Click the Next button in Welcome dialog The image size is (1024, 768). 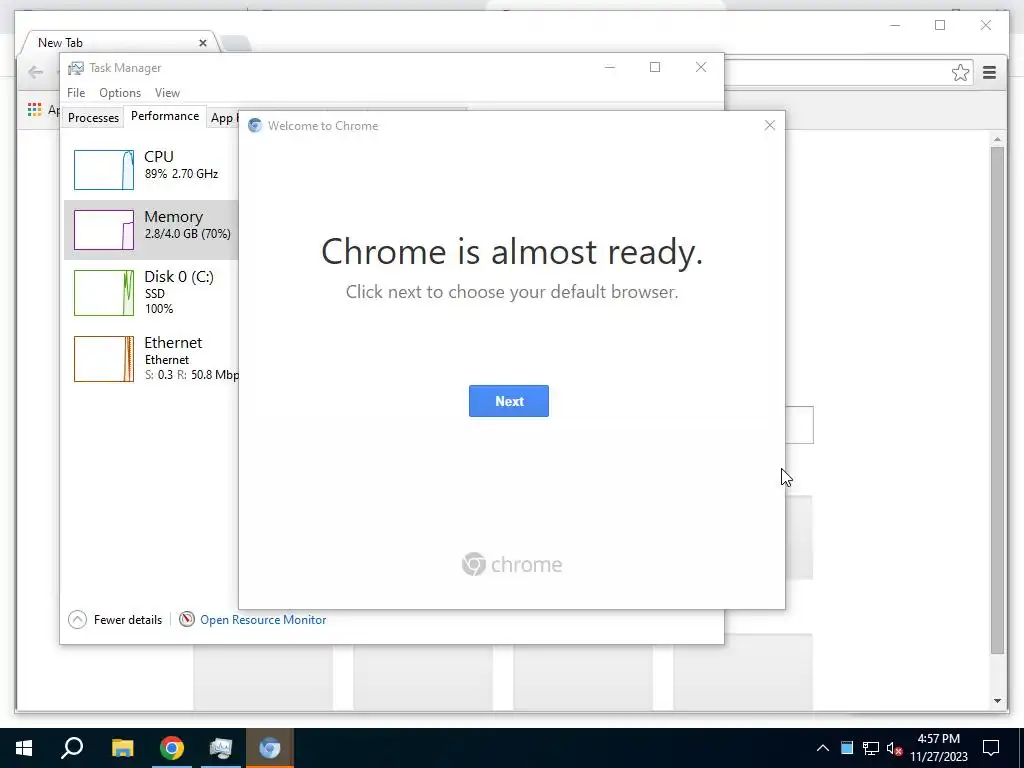[x=509, y=401]
